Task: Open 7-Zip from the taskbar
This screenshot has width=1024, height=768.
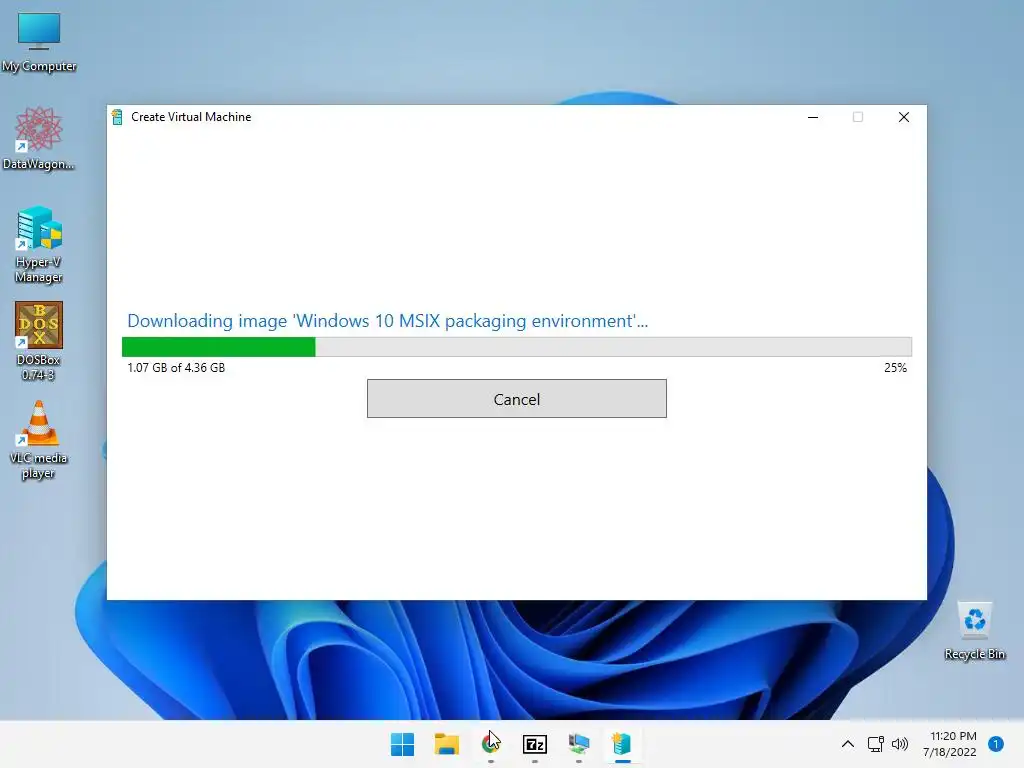Action: pyautogui.click(x=535, y=744)
